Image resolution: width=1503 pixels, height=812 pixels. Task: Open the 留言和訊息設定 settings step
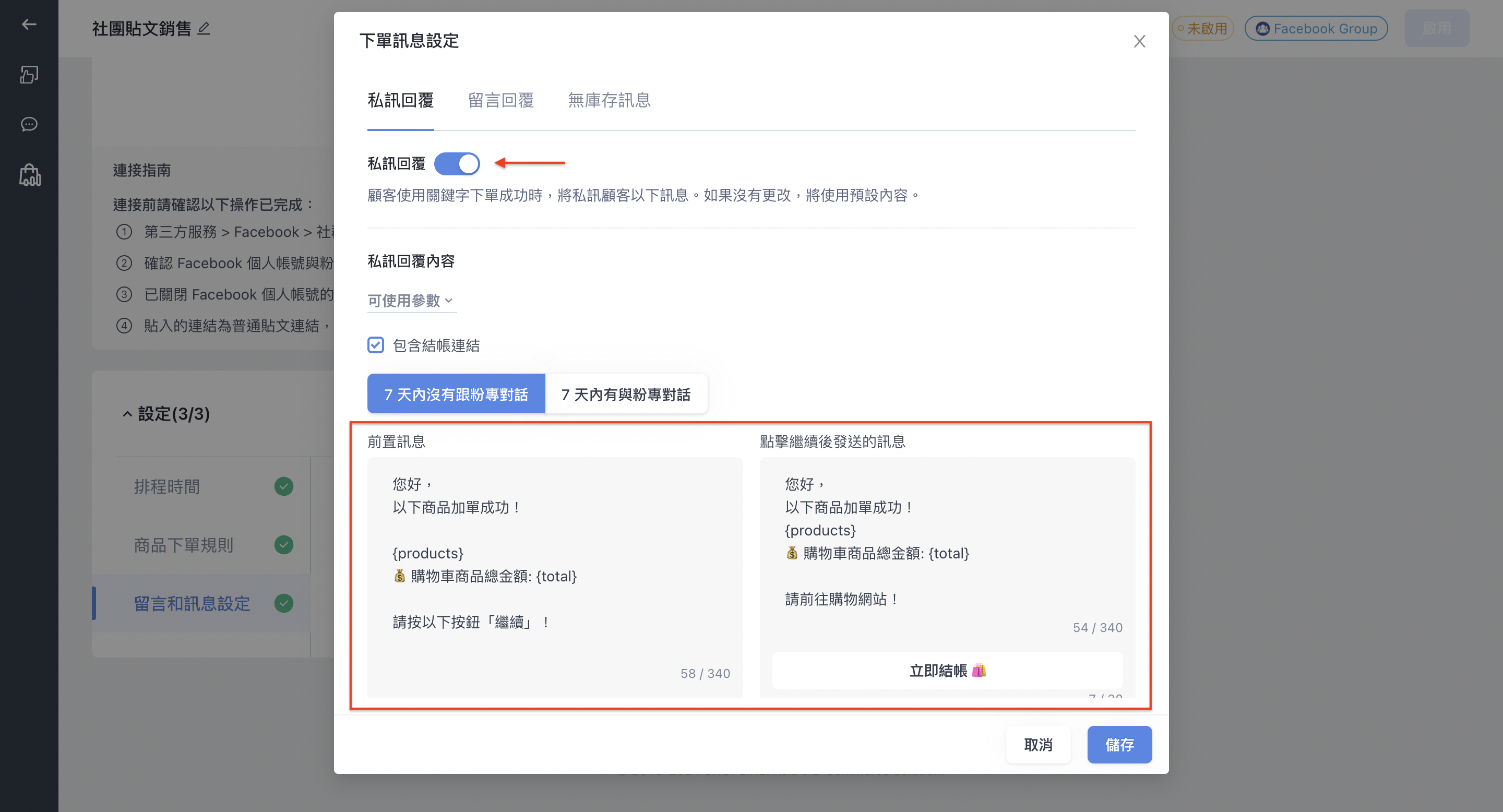click(x=201, y=603)
